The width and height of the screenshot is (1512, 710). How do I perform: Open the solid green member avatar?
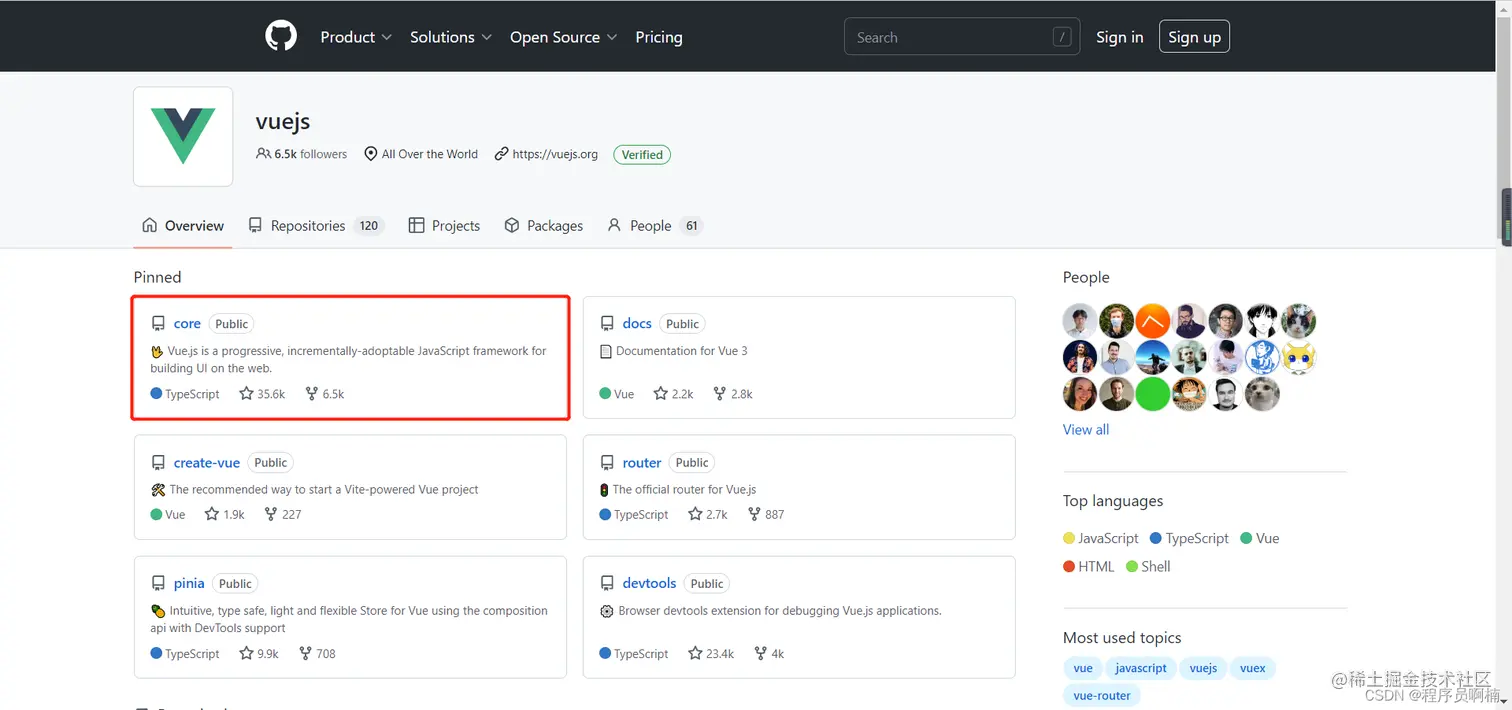pos(1153,394)
